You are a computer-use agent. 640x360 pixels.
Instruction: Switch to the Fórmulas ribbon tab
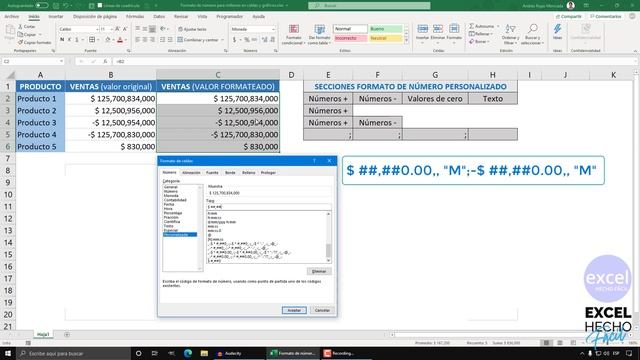click(x=135, y=16)
